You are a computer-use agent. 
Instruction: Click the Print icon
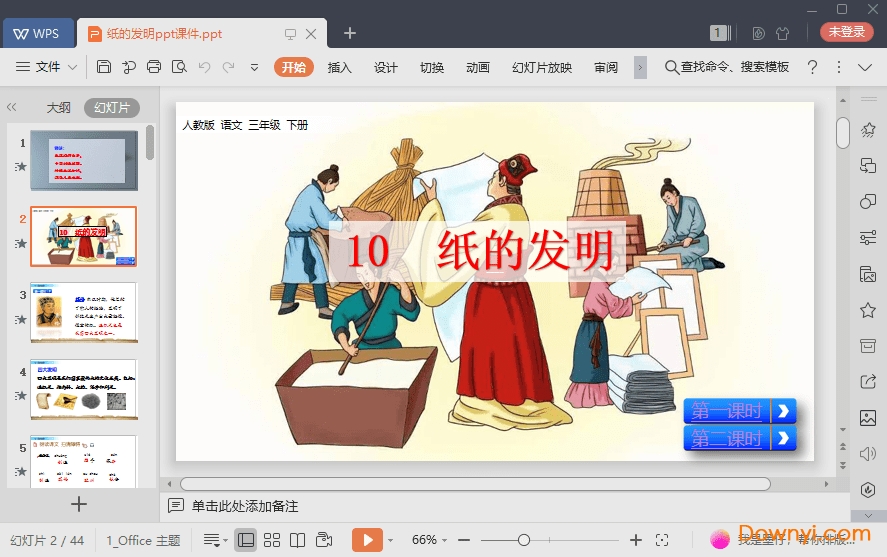point(154,67)
